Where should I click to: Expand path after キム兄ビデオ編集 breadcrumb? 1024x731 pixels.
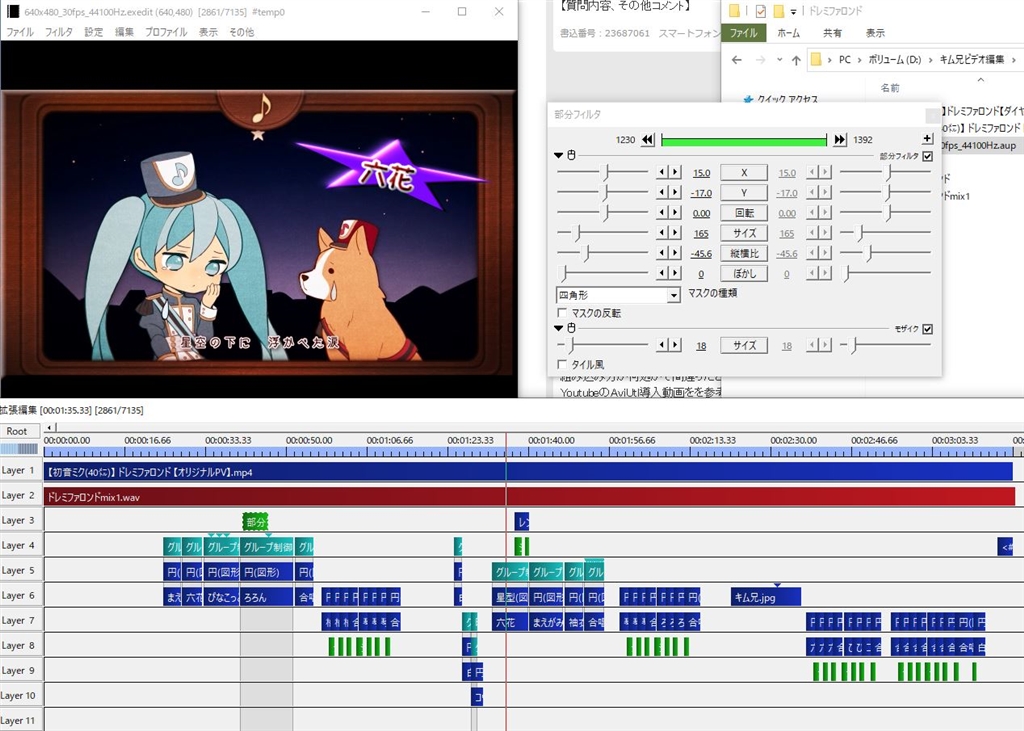coord(1014,60)
